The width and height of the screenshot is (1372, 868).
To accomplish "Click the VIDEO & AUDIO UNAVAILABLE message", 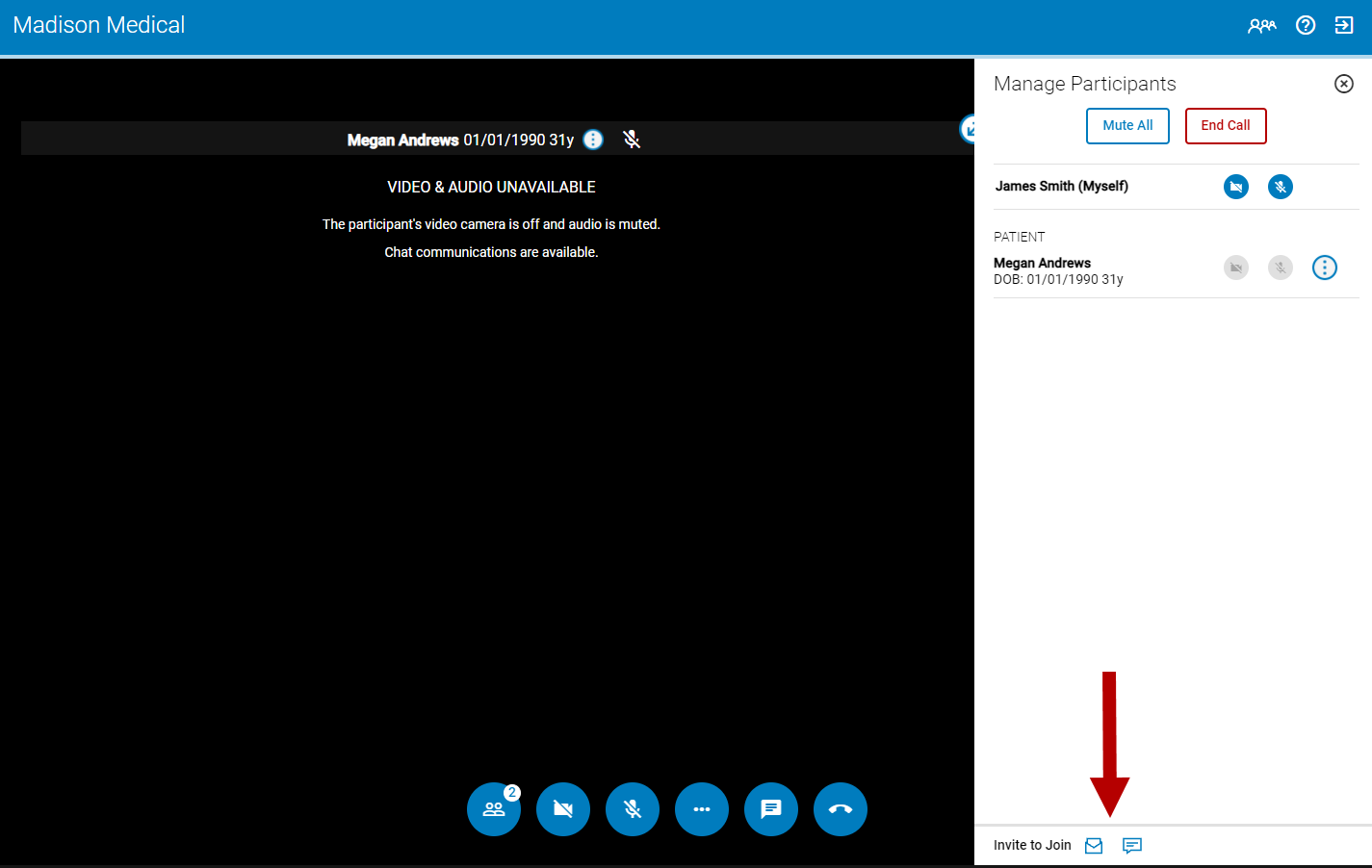I will (491, 187).
